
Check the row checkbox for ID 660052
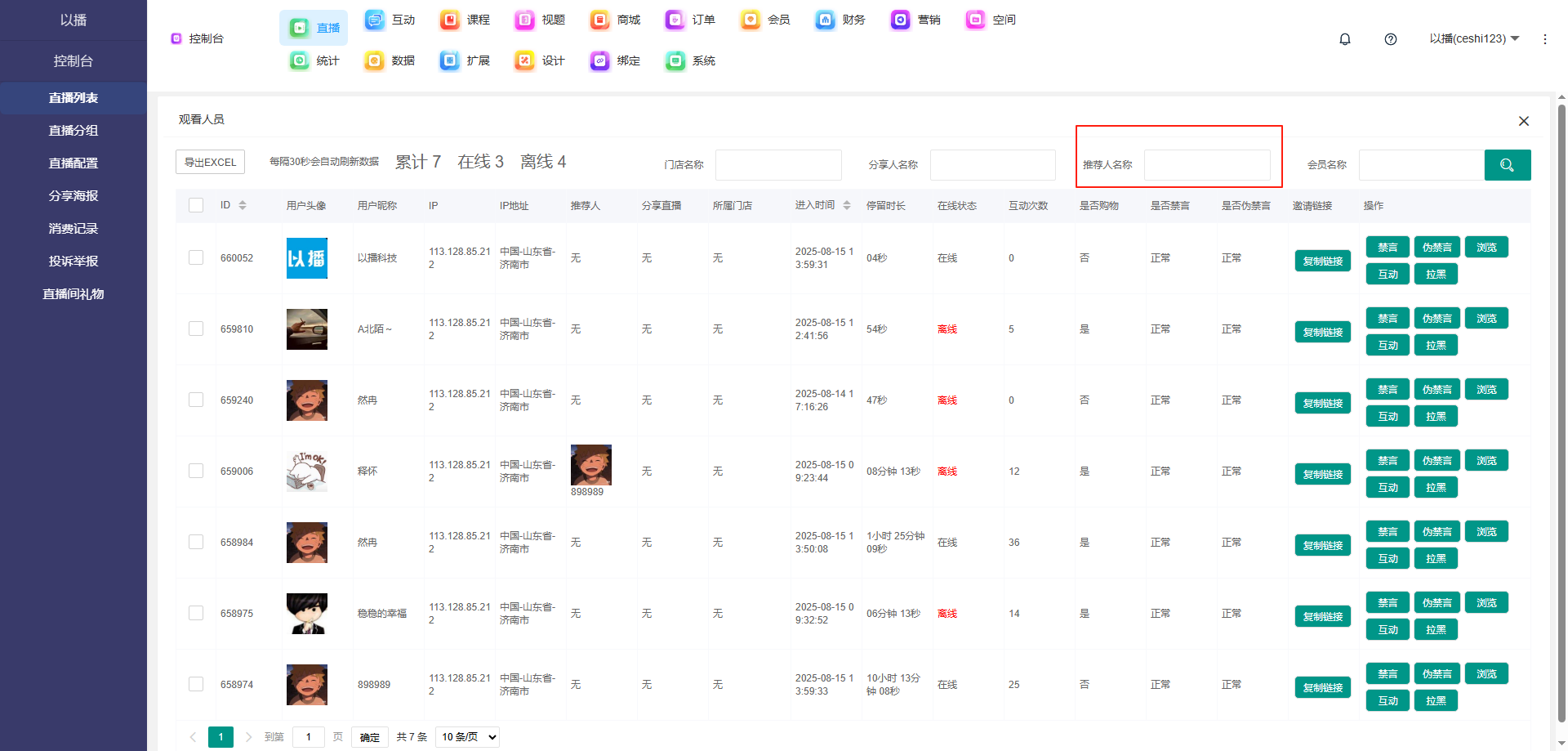tap(196, 257)
